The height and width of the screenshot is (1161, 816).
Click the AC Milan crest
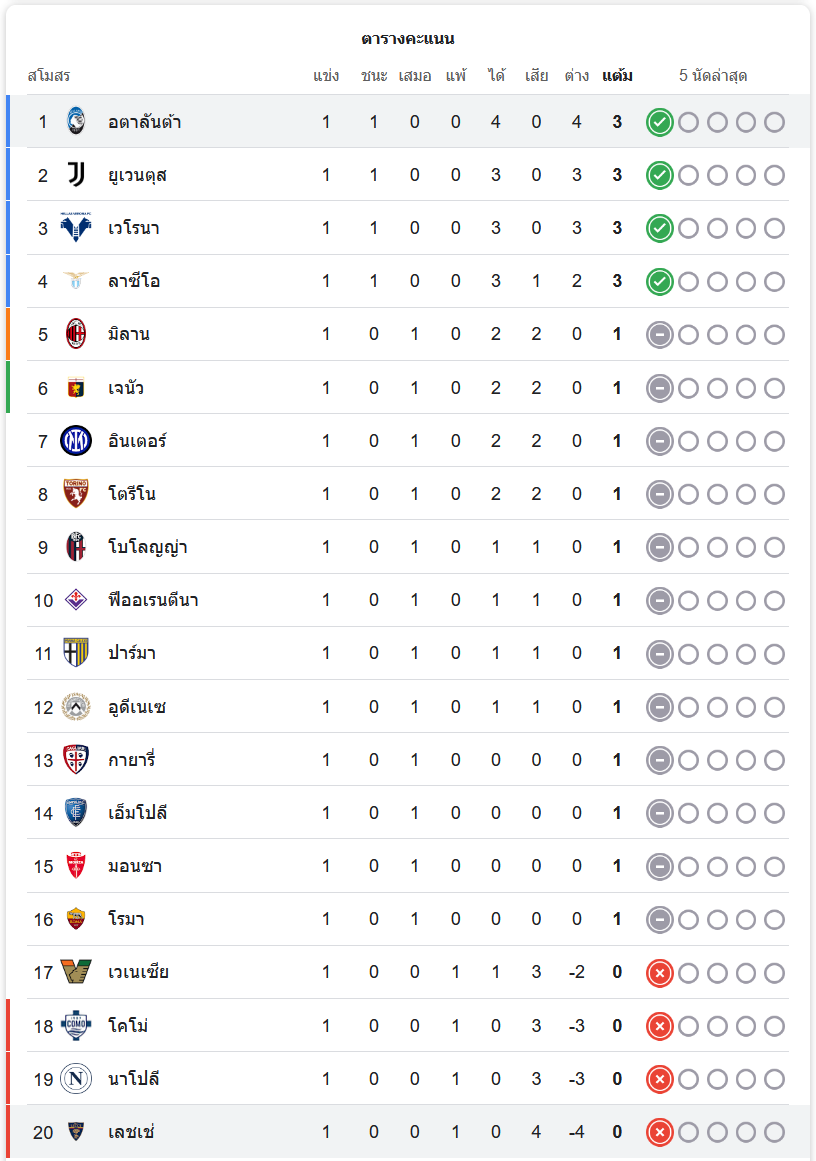click(76, 334)
